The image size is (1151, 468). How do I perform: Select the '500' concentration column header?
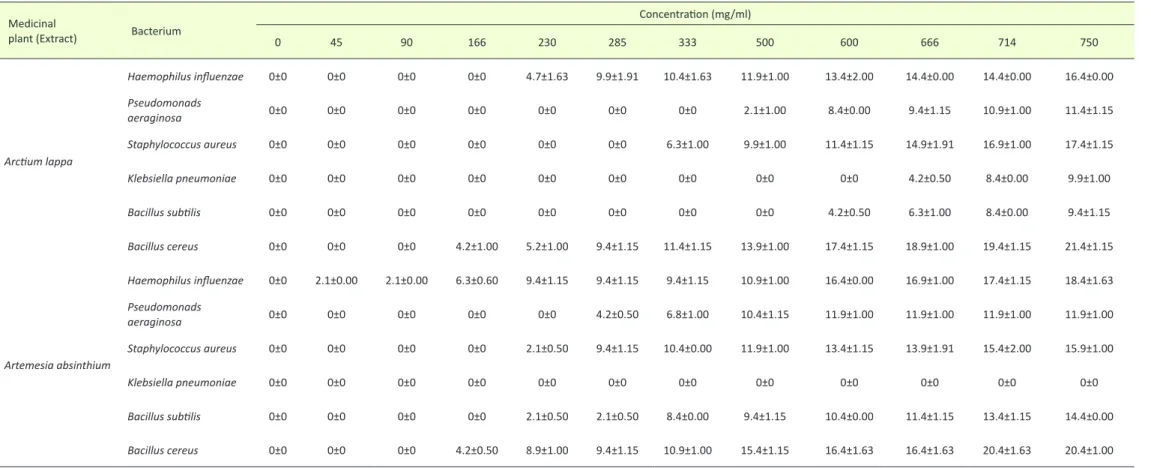tap(764, 43)
